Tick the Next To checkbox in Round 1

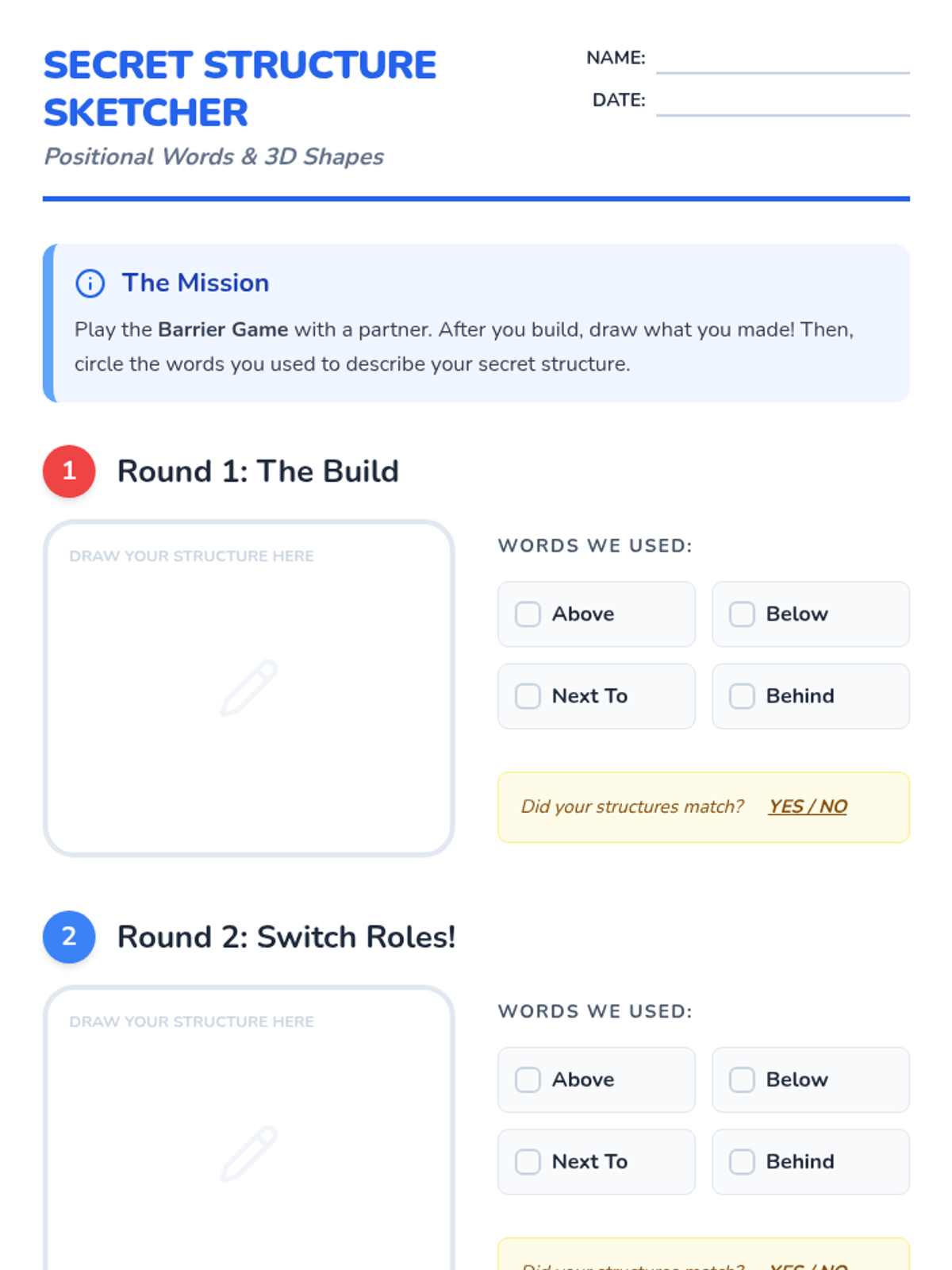coord(528,696)
